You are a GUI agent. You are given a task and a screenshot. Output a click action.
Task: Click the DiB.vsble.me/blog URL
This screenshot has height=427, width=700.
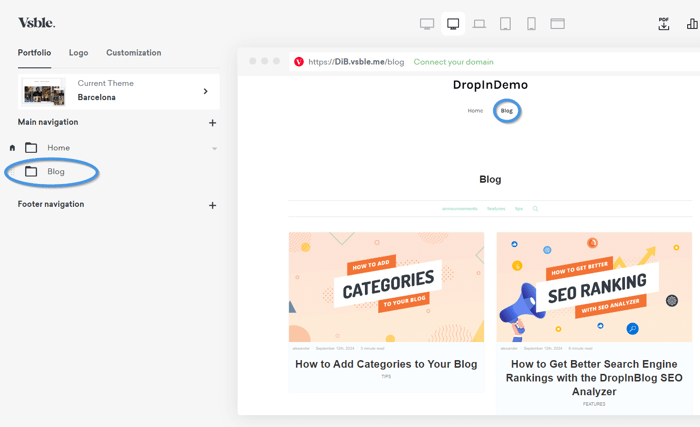tap(356, 62)
